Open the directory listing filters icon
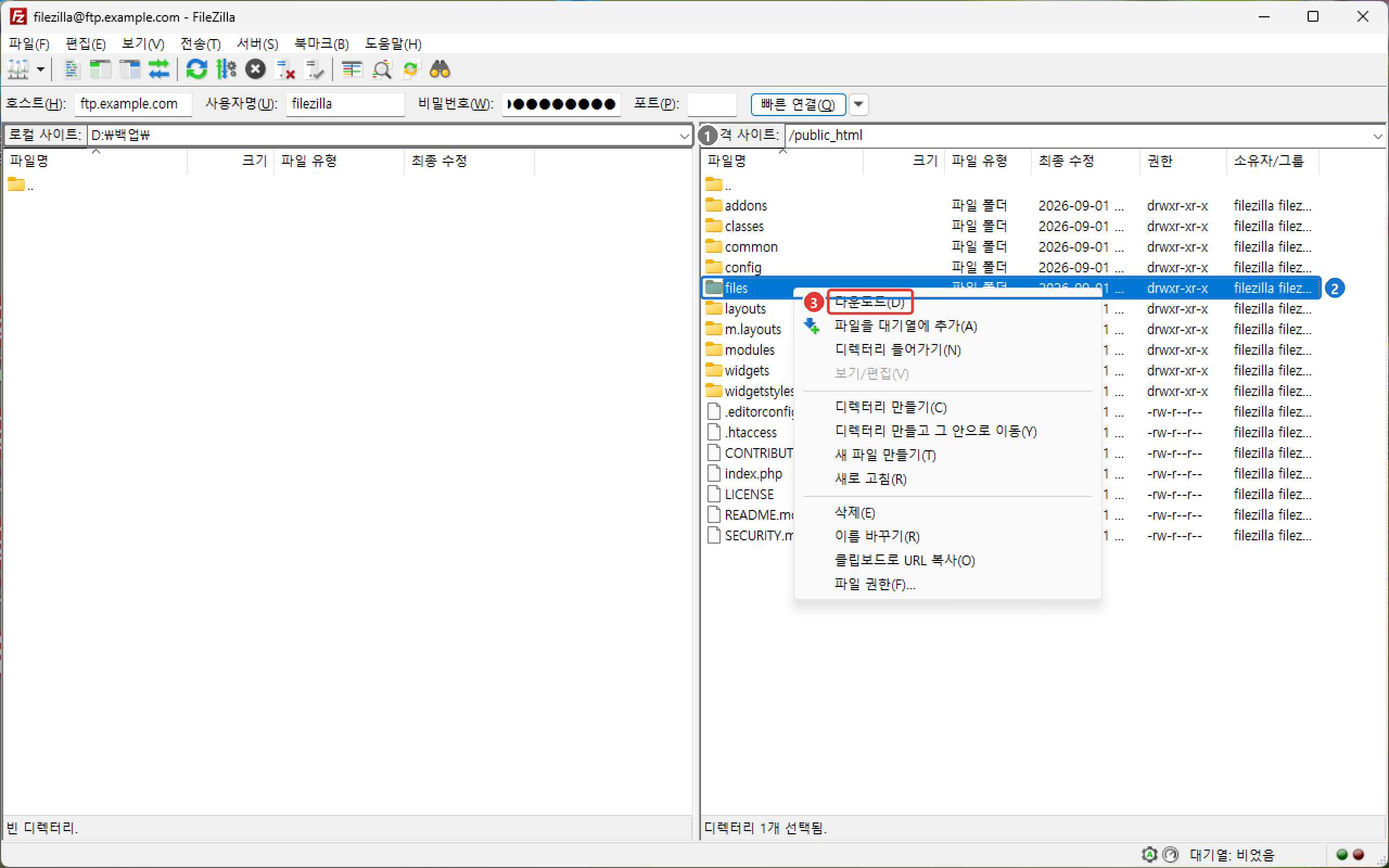The width and height of the screenshot is (1389, 868). coord(352,70)
